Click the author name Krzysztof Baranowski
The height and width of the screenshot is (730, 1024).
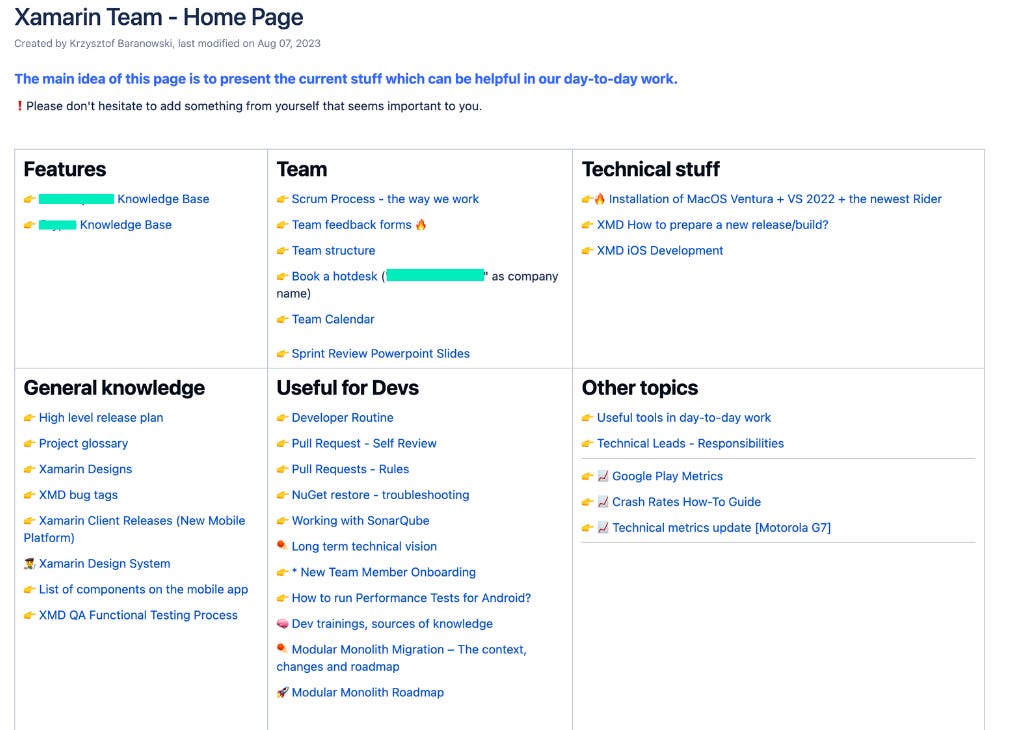(x=121, y=44)
